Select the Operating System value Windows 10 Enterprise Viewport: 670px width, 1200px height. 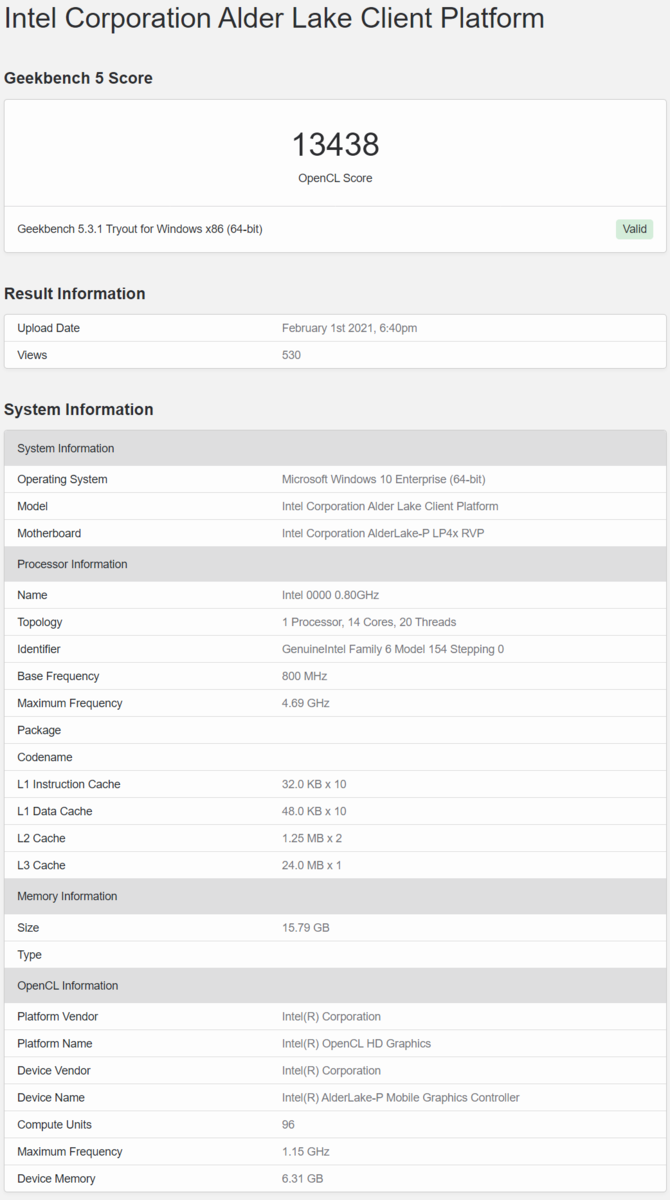pyautogui.click(x=384, y=479)
